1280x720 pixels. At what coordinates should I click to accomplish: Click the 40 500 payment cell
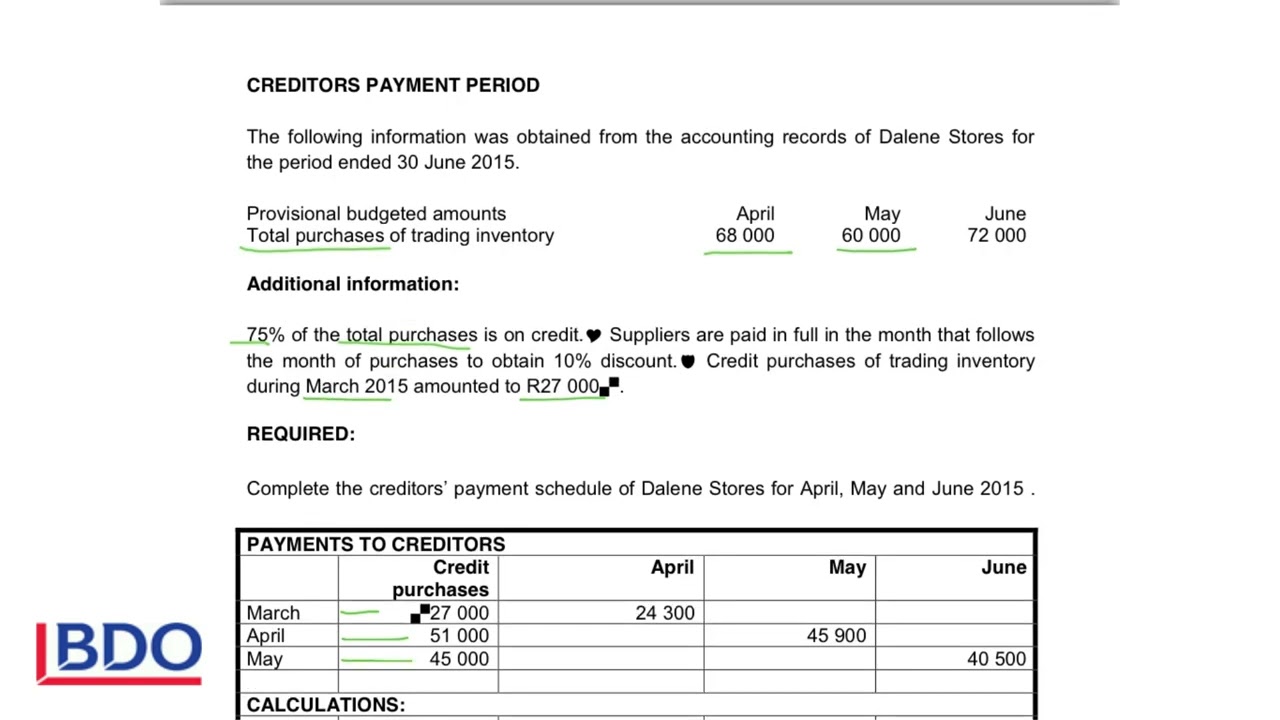click(x=997, y=659)
